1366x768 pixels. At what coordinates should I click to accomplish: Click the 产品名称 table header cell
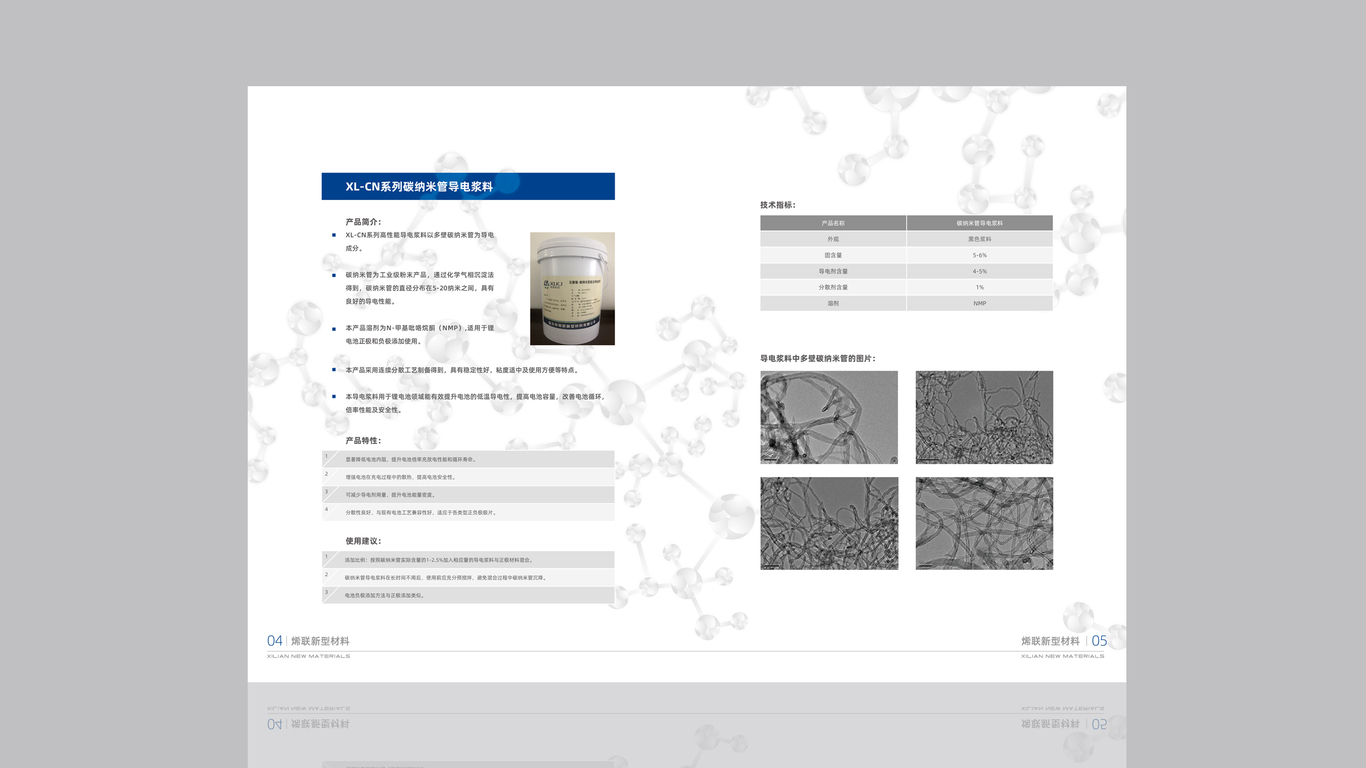click(x=833, y=223)
